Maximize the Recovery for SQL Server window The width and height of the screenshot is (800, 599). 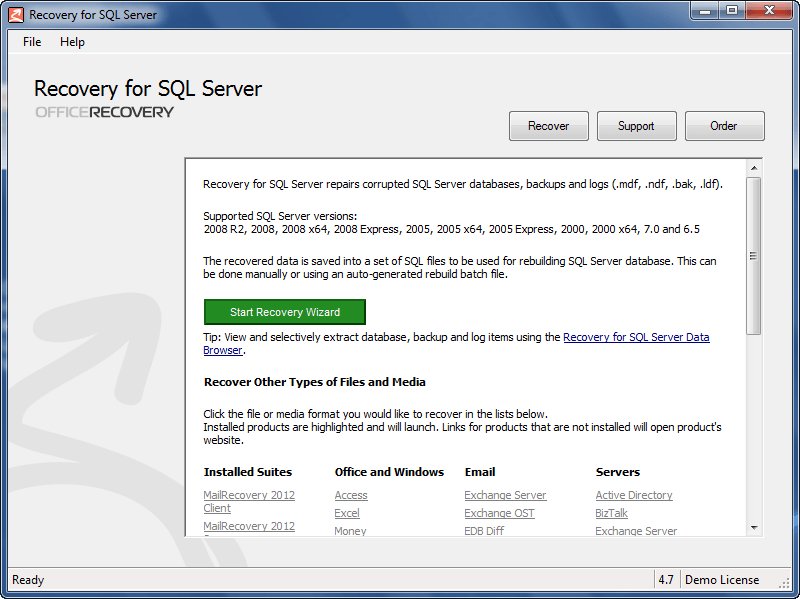(732, 11)
